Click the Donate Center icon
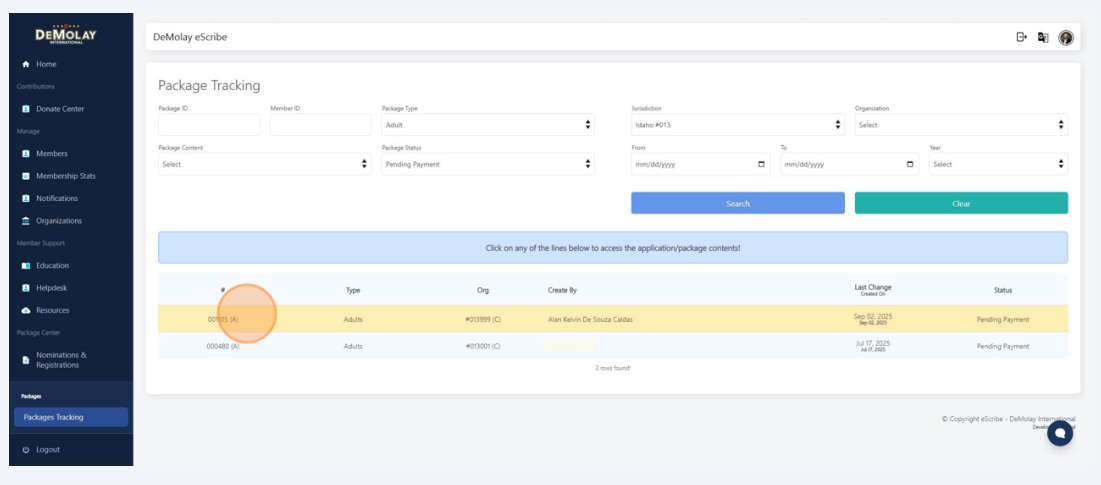The image size is (1101, 485). [x=26, y=109]
